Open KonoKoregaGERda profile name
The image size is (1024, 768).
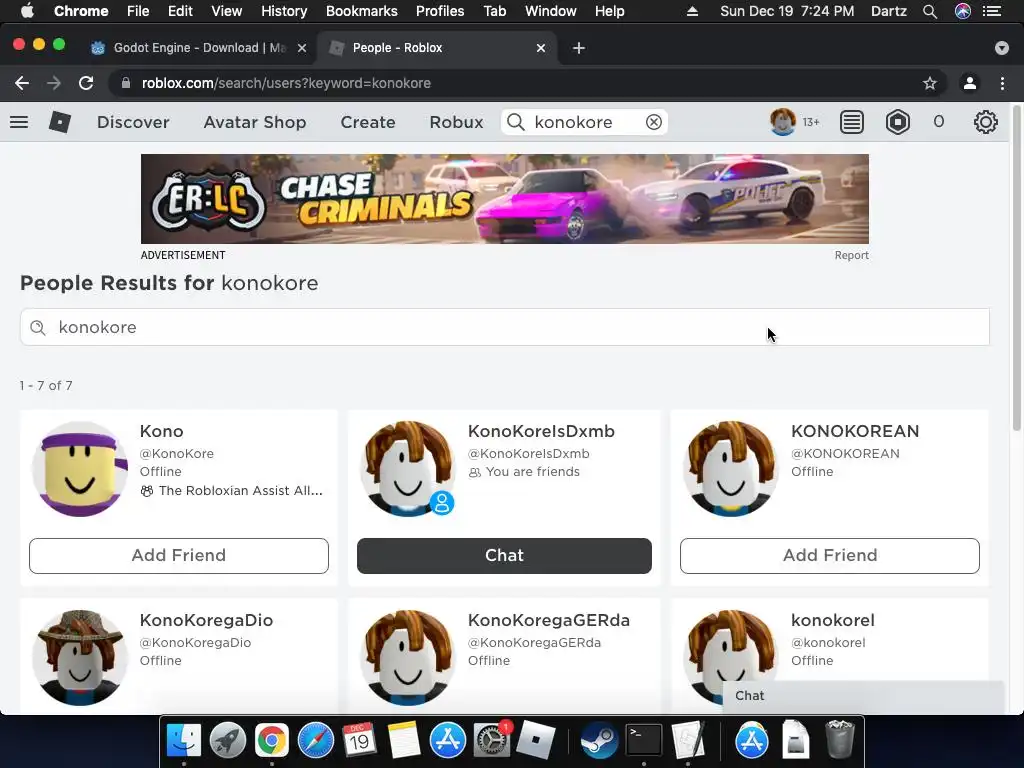point(549,620)
